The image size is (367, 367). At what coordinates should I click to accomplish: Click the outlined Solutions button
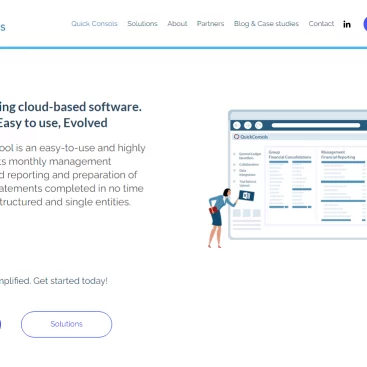pyautogui.click(x=66, y=324)
